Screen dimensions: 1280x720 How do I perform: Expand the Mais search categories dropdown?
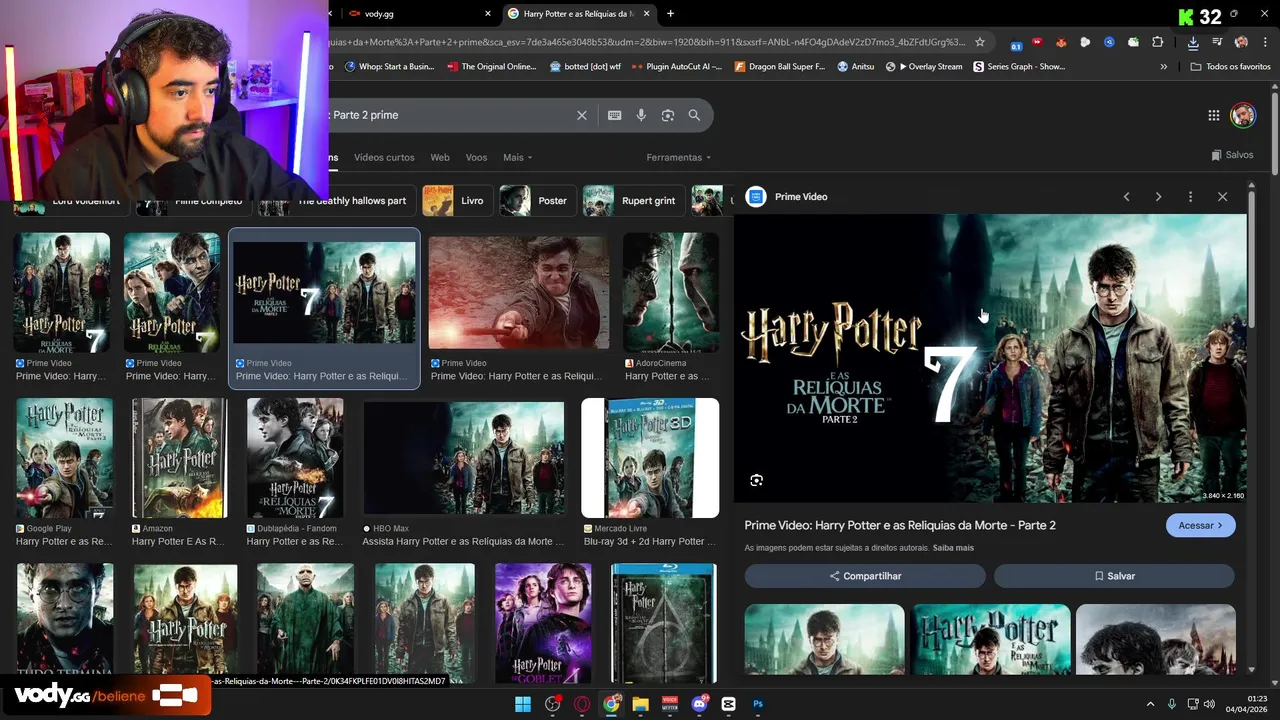click(x=518, y=157)
